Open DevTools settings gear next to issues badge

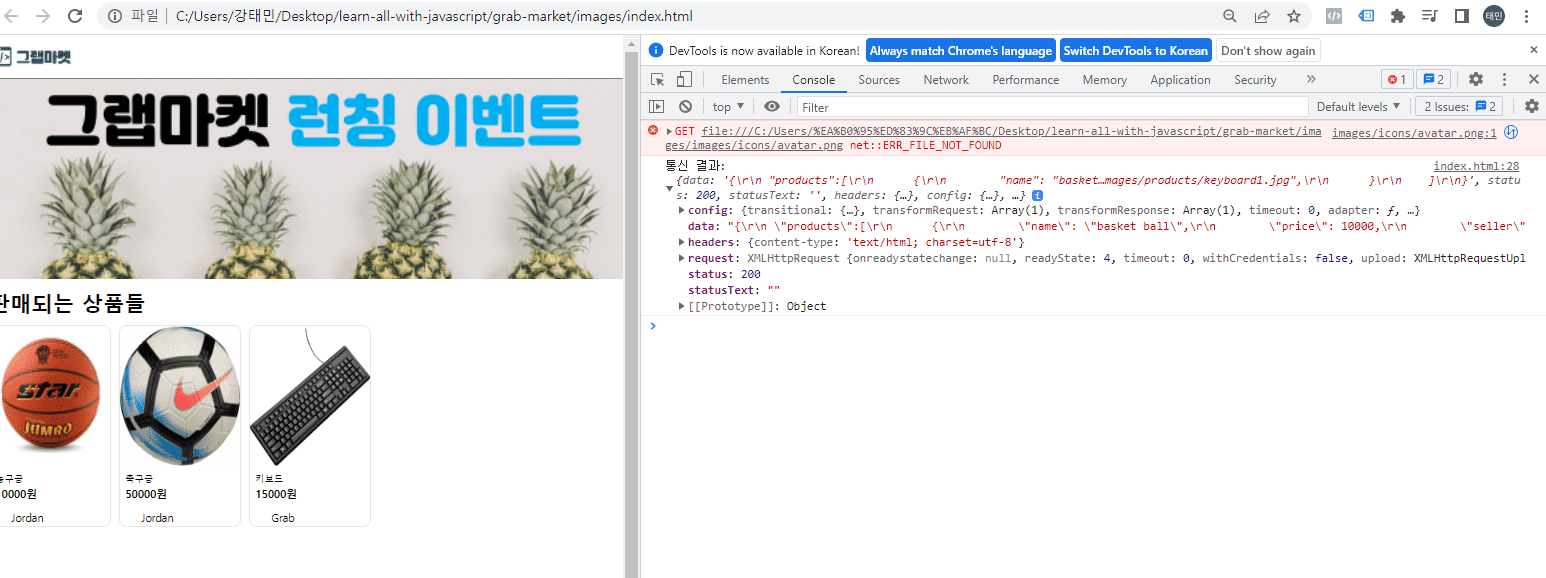(1476, 79)
